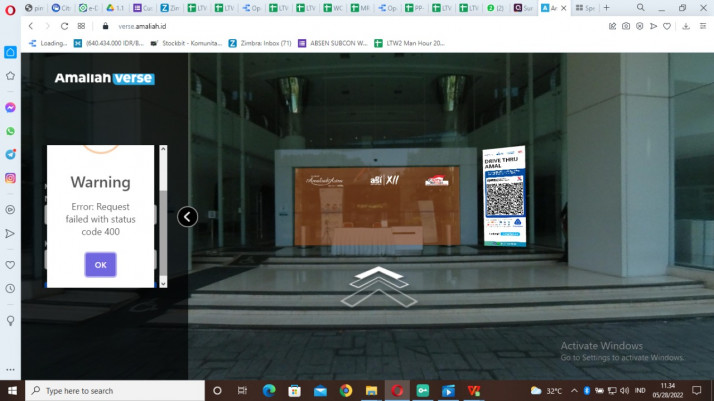Click OK in the Warning dialog
This screenshot has height=401, width=714.
100,265
